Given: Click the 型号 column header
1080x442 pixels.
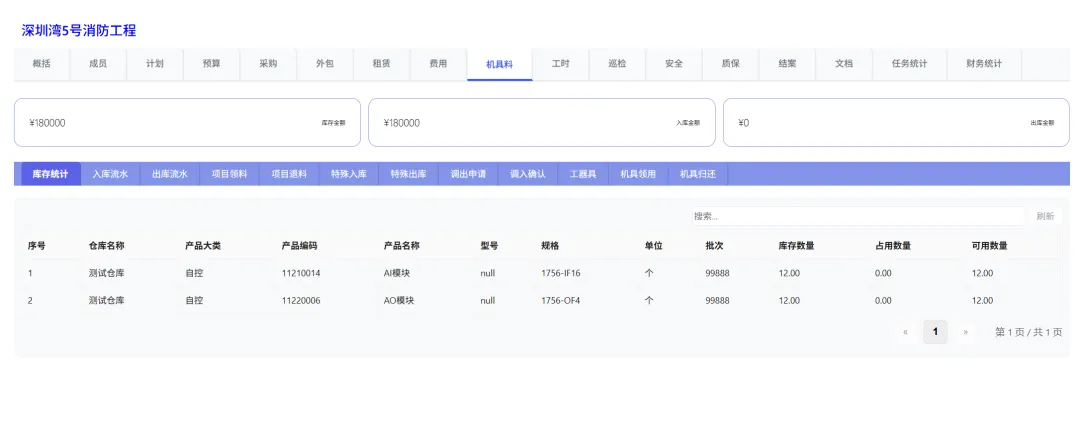Looking at the screenshot, I should click(490, 246).
